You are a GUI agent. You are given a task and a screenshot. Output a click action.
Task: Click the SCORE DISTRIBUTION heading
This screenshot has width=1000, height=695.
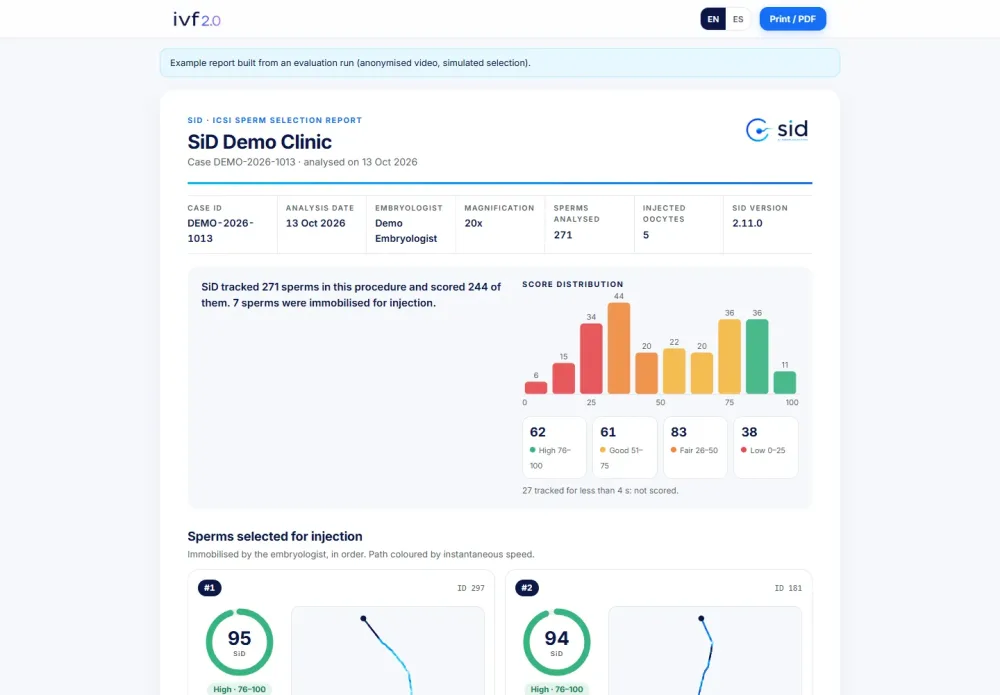coord(572,284)
